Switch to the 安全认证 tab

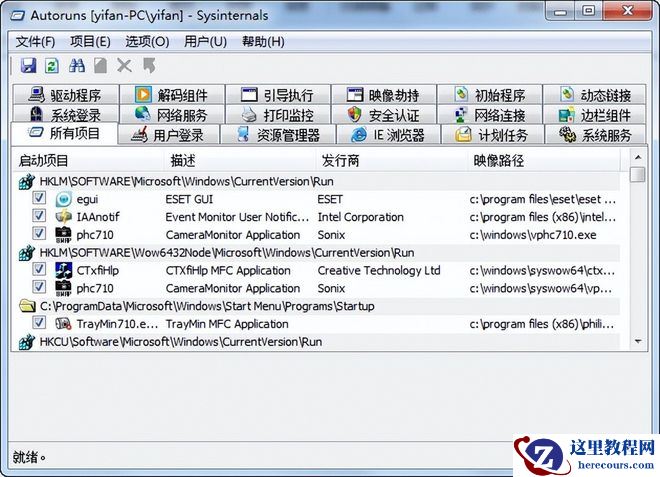tap(384, 114)
